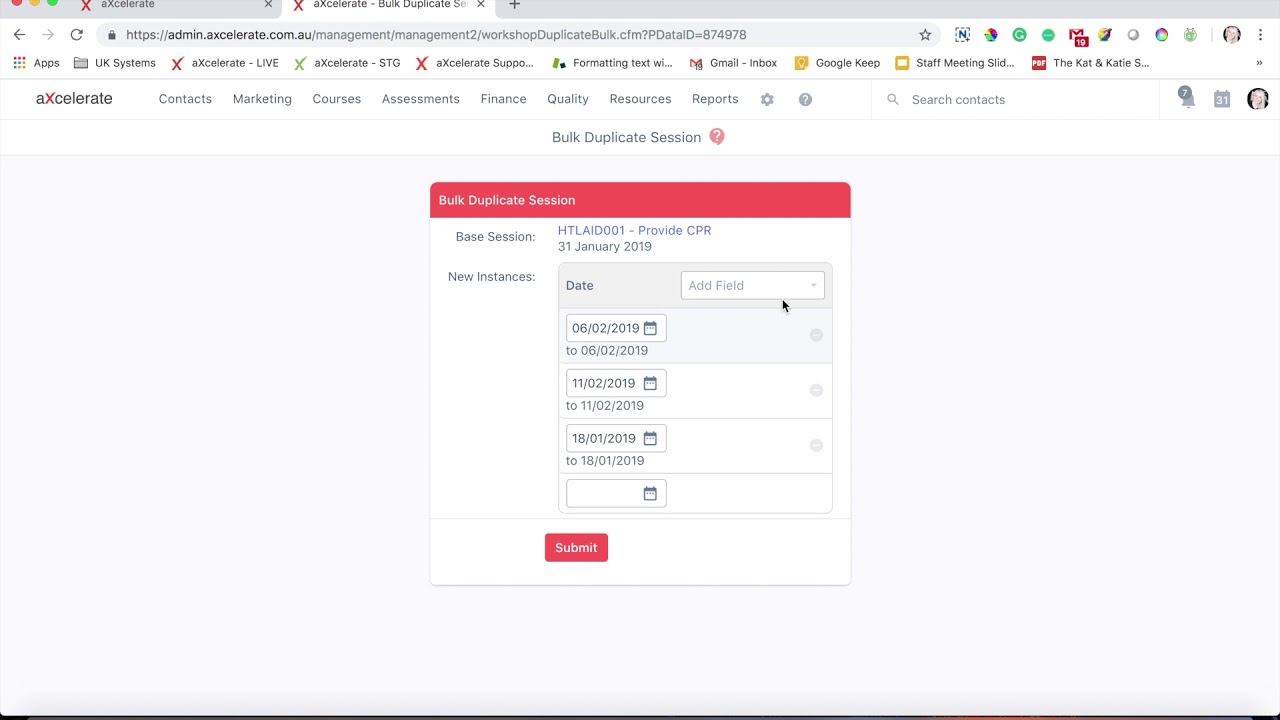1280x720 pixels.
Task: Open the Kat & Katie PDF bookmark
Action: 1091,63
